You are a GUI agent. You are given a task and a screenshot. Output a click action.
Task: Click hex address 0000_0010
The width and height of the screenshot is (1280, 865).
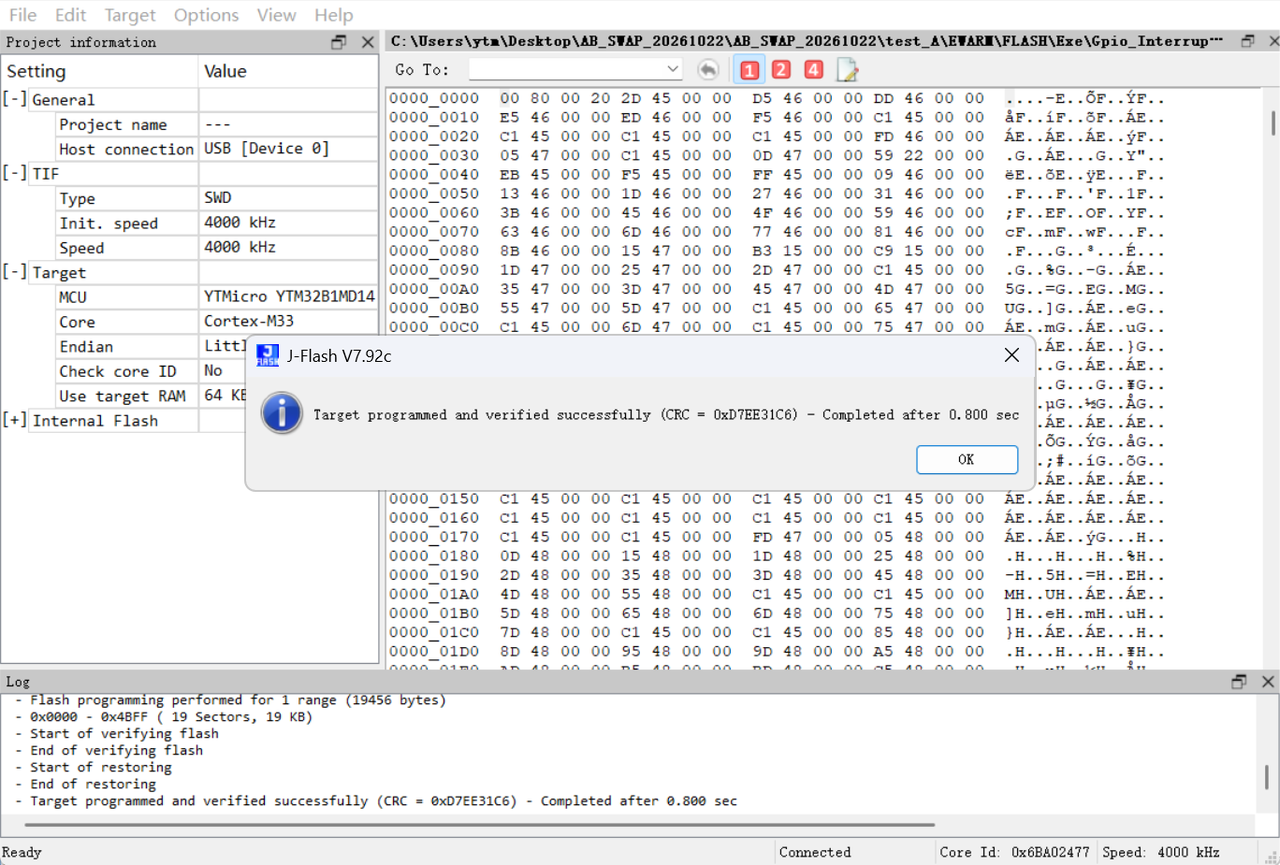click(434, 117)
